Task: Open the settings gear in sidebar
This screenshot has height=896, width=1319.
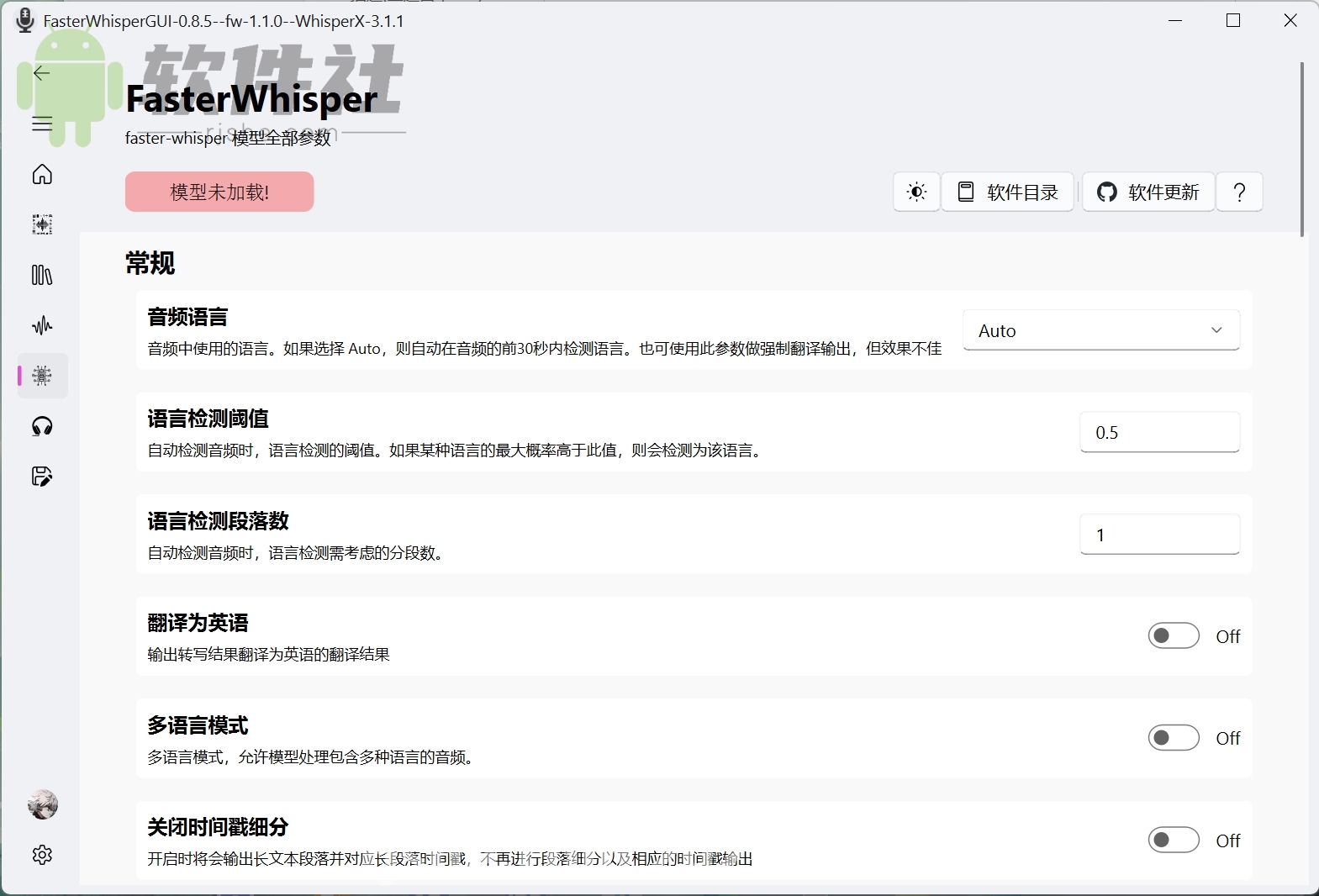Action: pos(42,855)
